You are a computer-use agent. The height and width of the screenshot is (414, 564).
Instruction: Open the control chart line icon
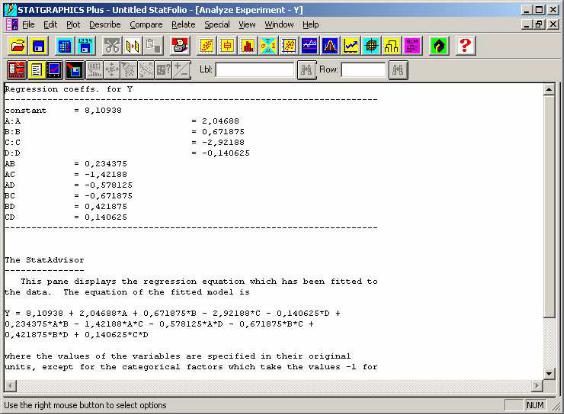[x=350, y=46]
